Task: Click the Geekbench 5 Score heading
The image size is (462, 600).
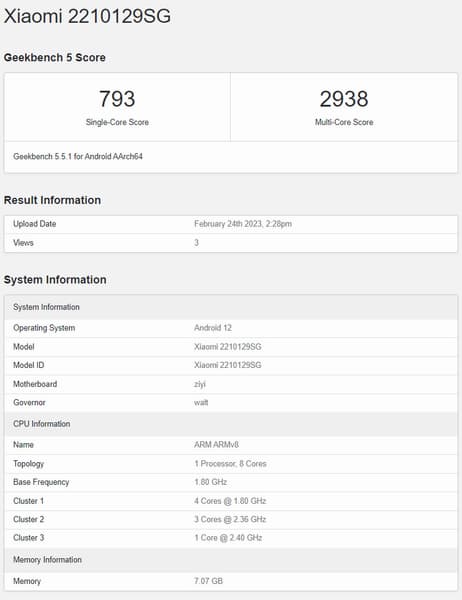Action: click(55, 57)
